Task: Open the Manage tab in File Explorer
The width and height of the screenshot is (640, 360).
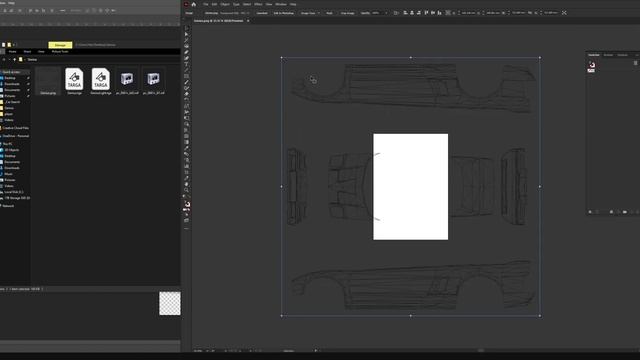Action: (60, 45)
